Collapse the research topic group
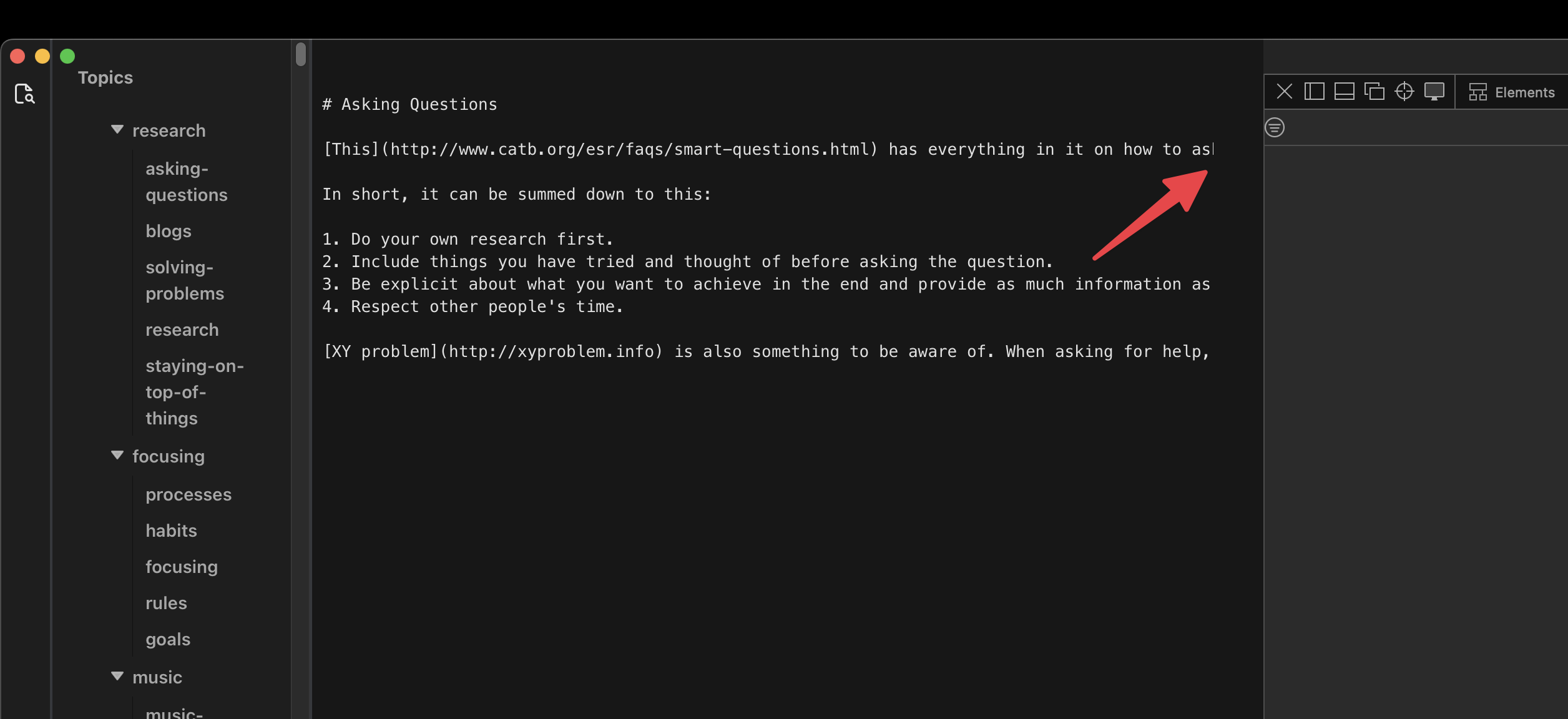The width and height of the screenshot is (1568, 719). [117, 130]
